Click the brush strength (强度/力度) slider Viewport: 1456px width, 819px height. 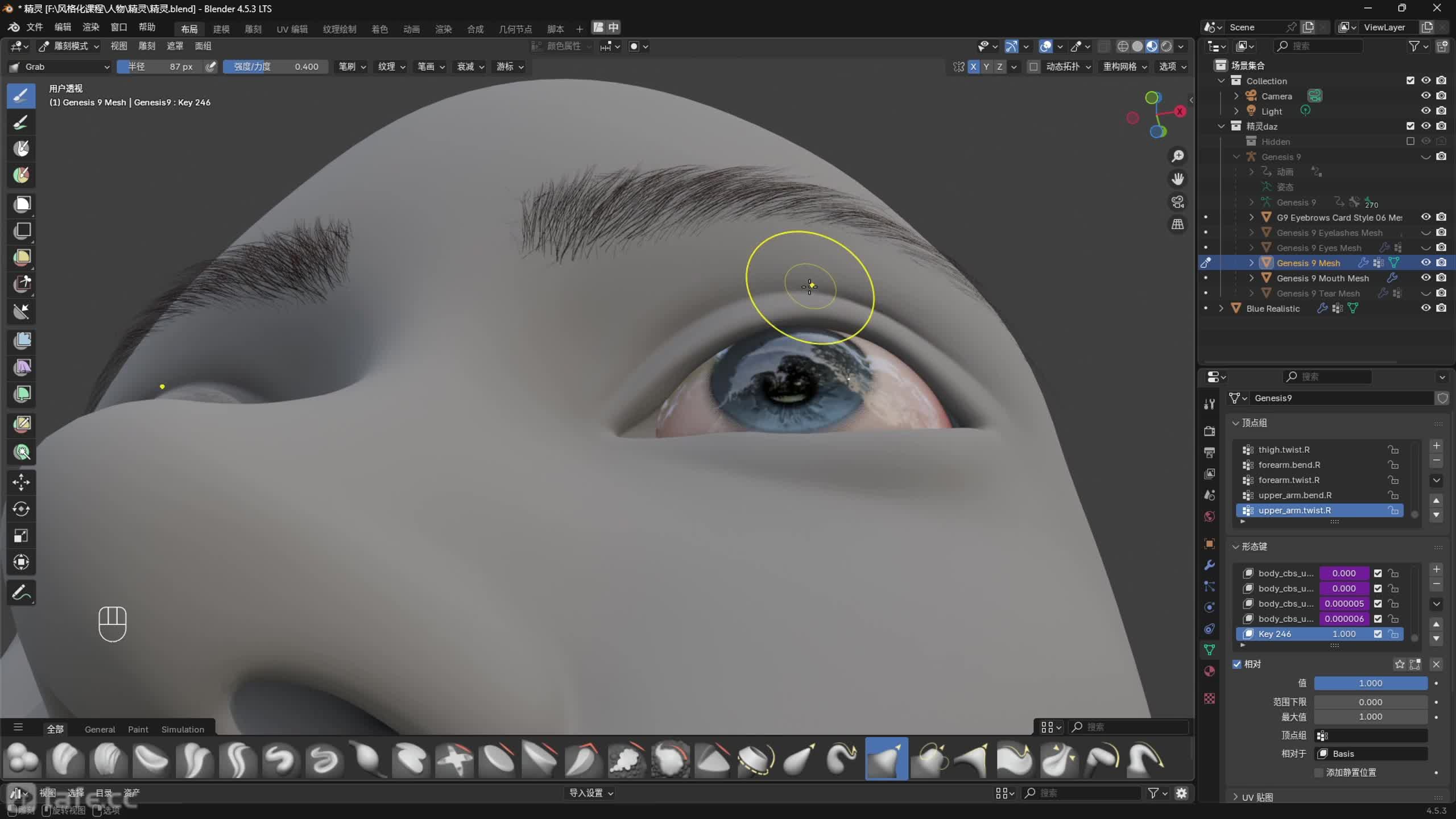coord(275,67)
